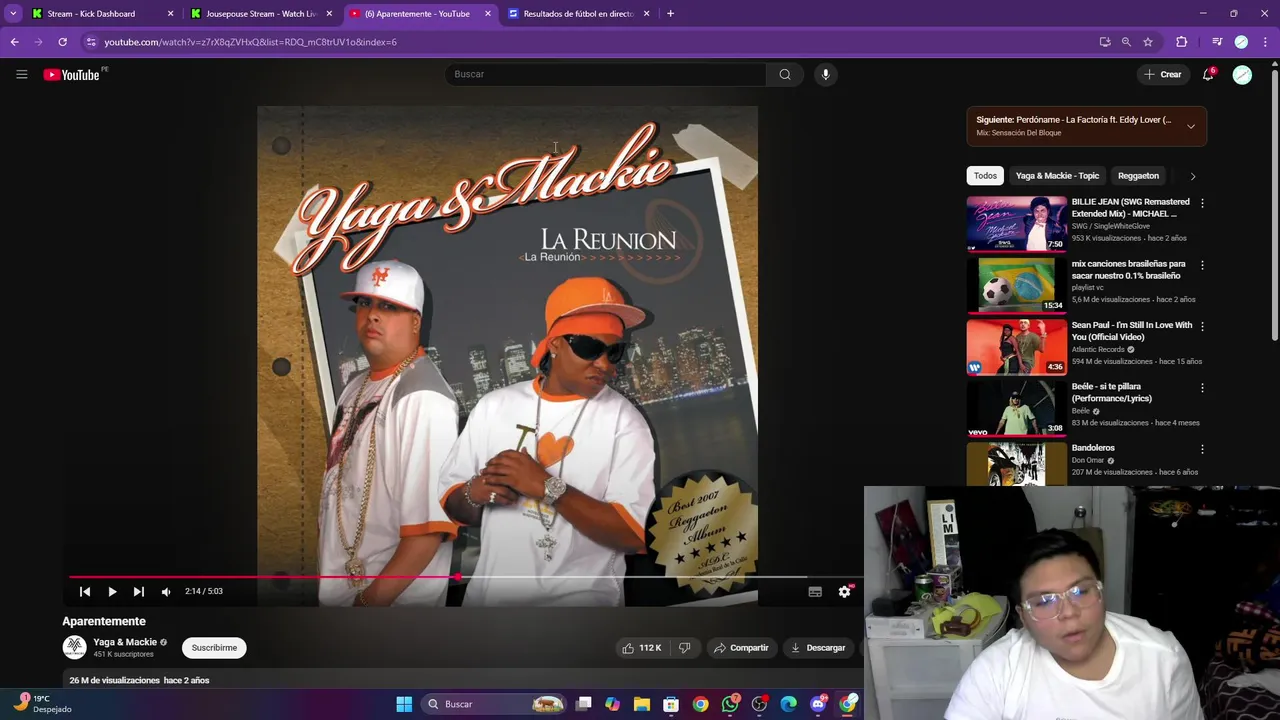
Task: Open a new browser tab
Action: click(670, 14)
